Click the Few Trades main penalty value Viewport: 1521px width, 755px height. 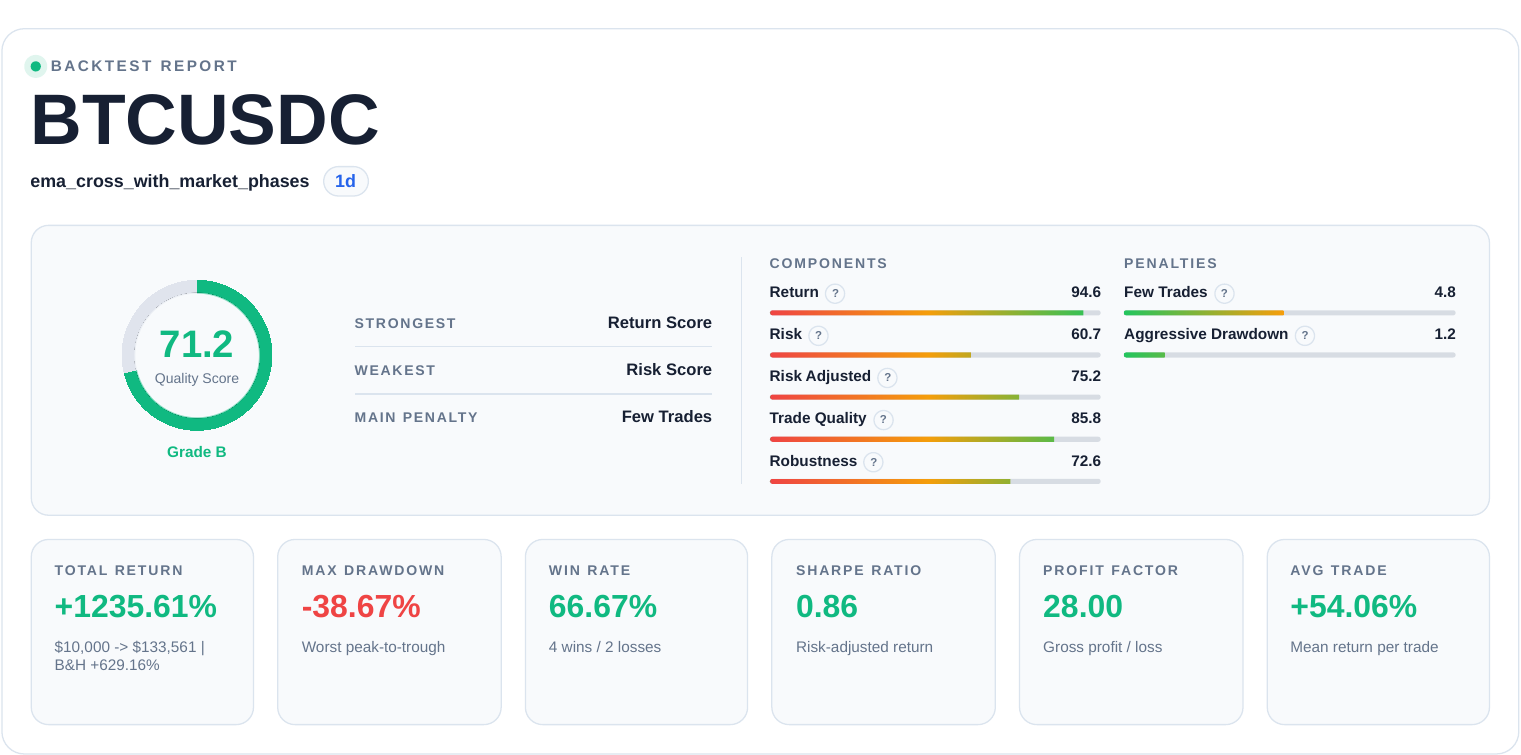(x=667, y=417)
